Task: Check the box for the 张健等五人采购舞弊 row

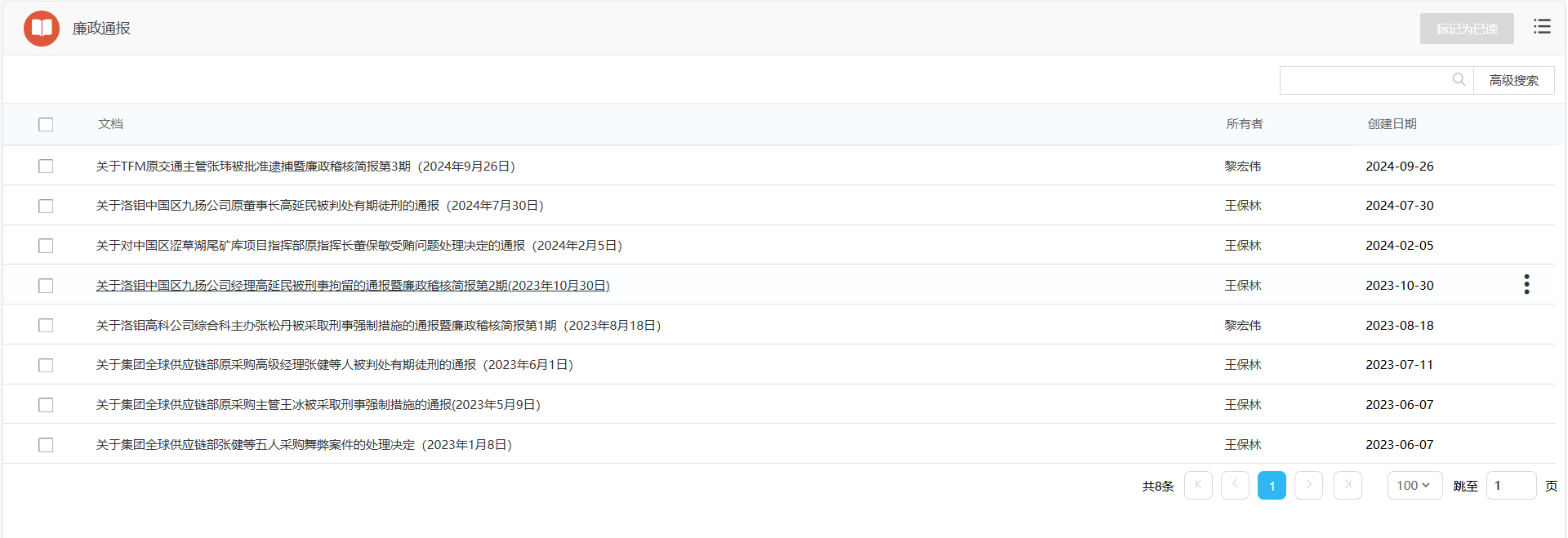Action: tap(46, 445)
